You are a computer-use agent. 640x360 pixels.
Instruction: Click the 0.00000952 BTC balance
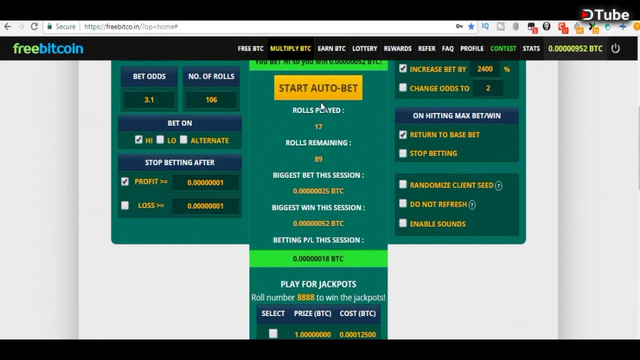[575, 49]
